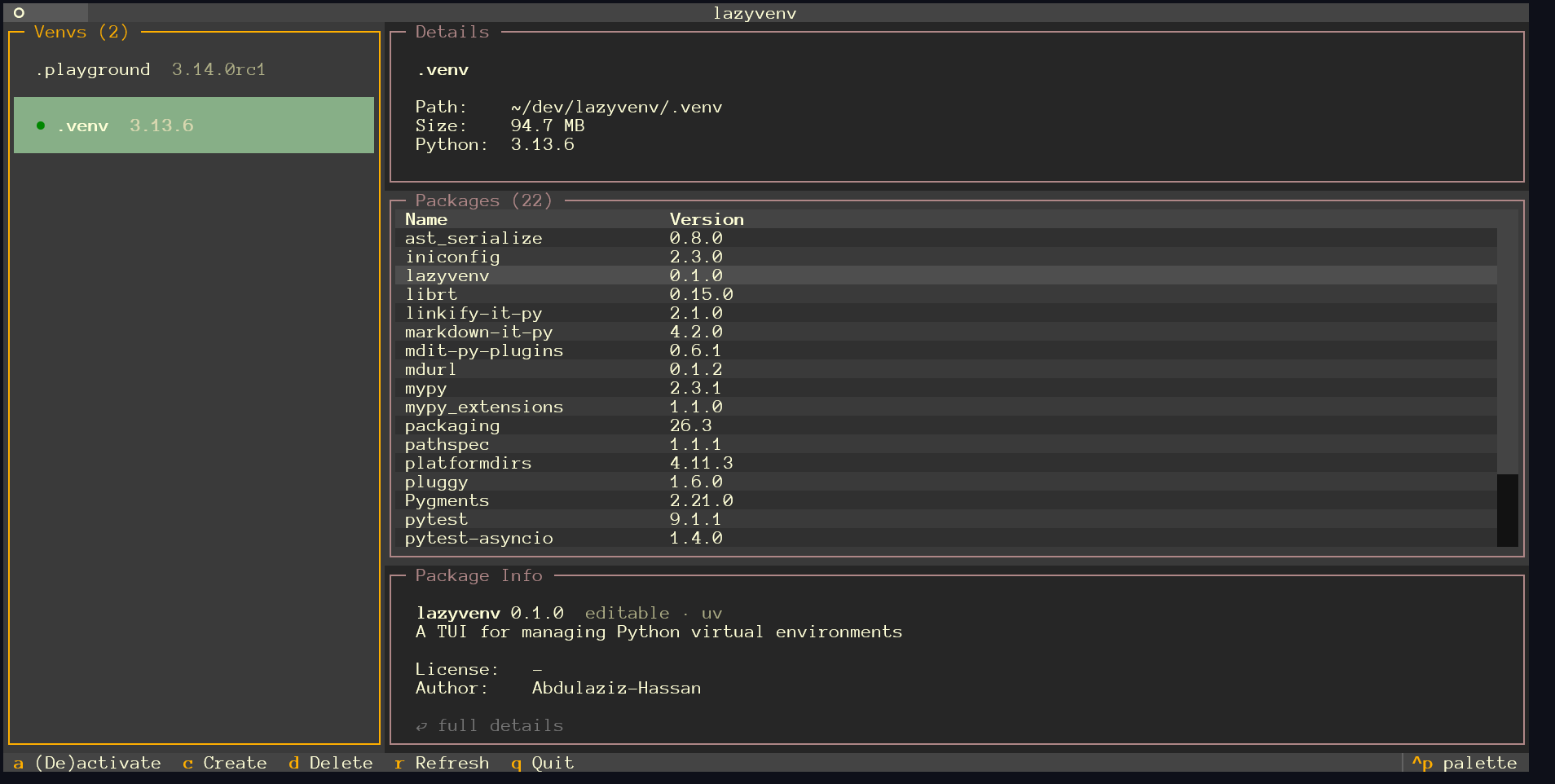The image size is (1555, 784).
Task: Select the pytest-asyncio package row
Action: click(x=946, y=538)
